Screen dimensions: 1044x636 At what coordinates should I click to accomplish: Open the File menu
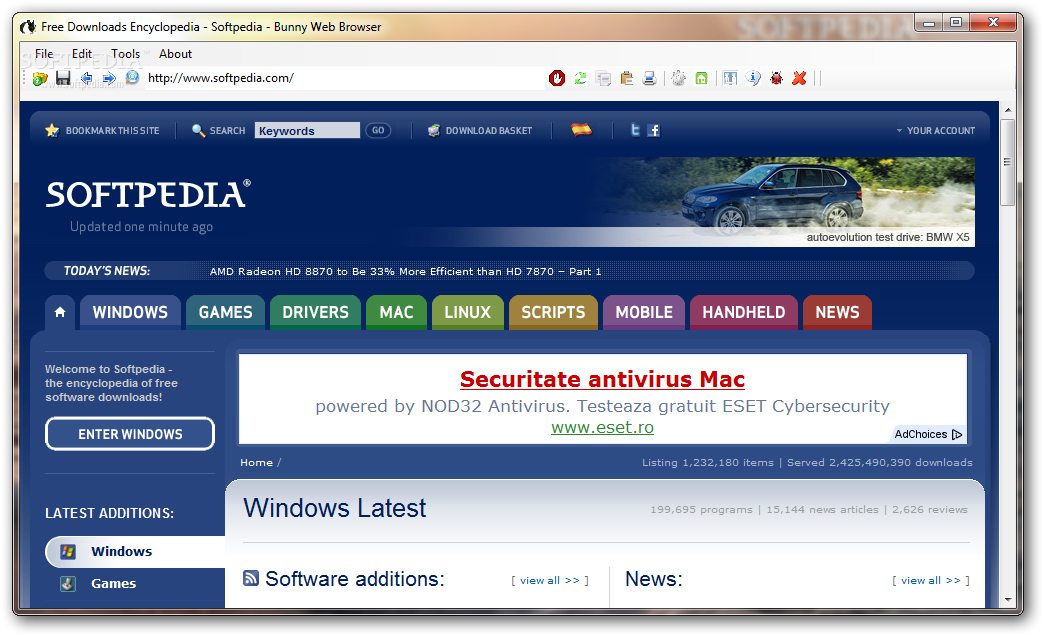click(44, 54)
